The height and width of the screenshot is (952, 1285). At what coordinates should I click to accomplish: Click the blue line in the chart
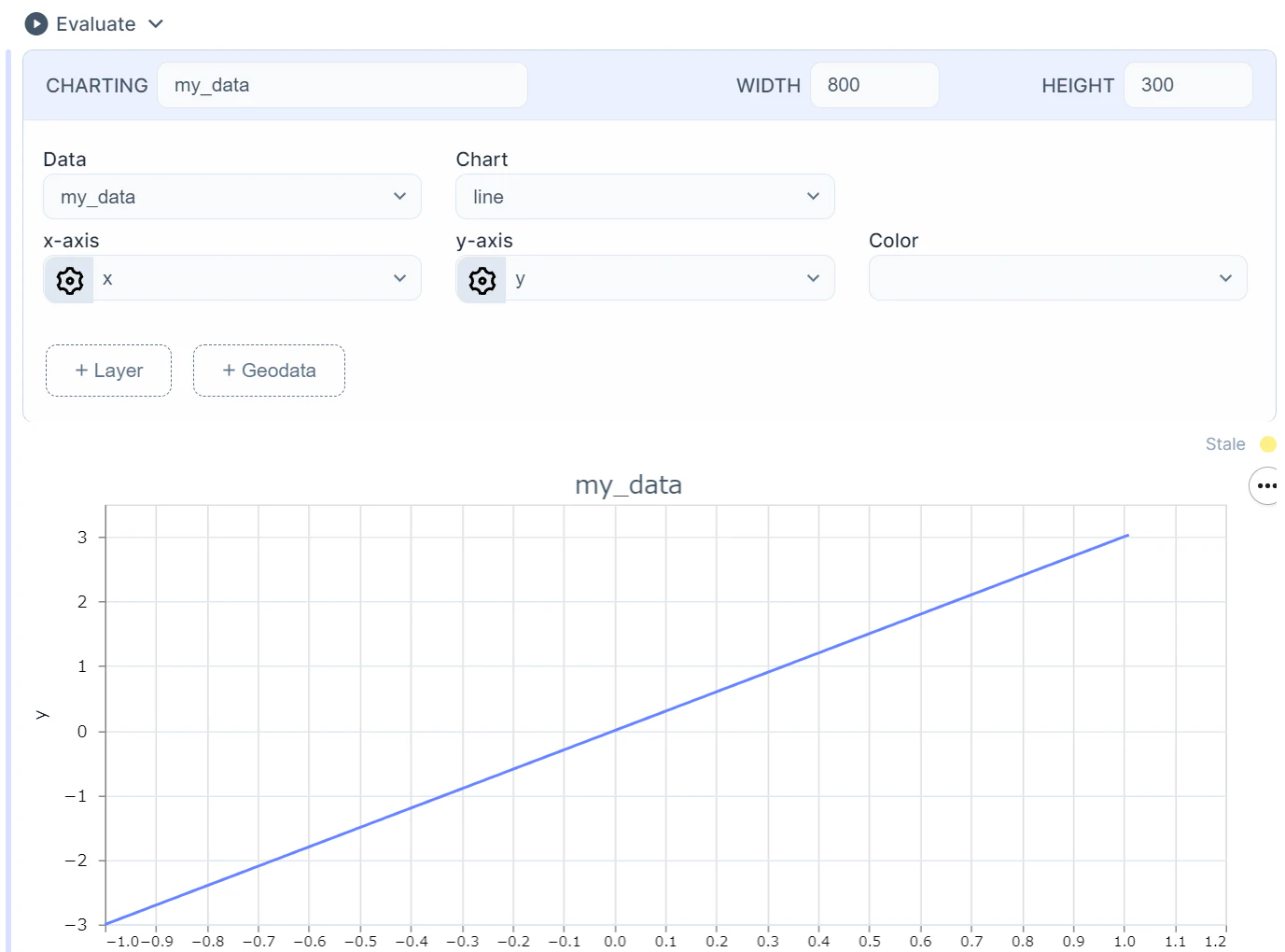click(616, 730)
